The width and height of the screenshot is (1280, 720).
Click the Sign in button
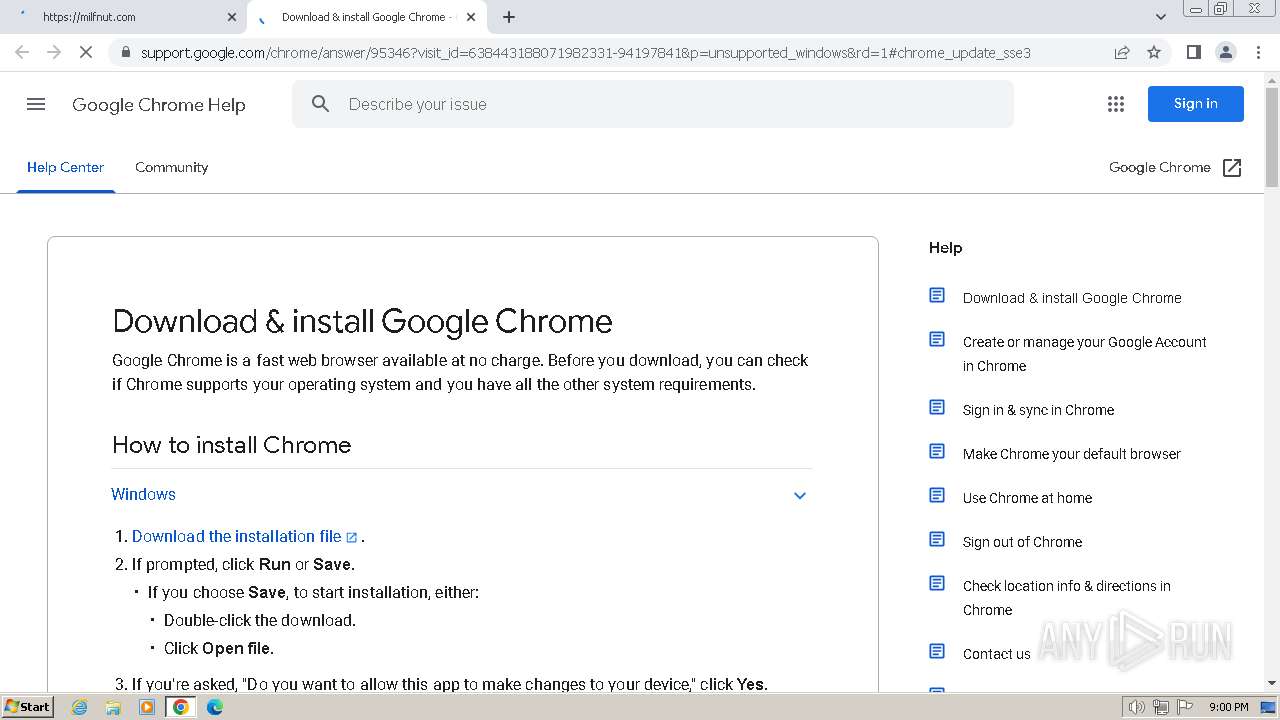click(1196, 104)
